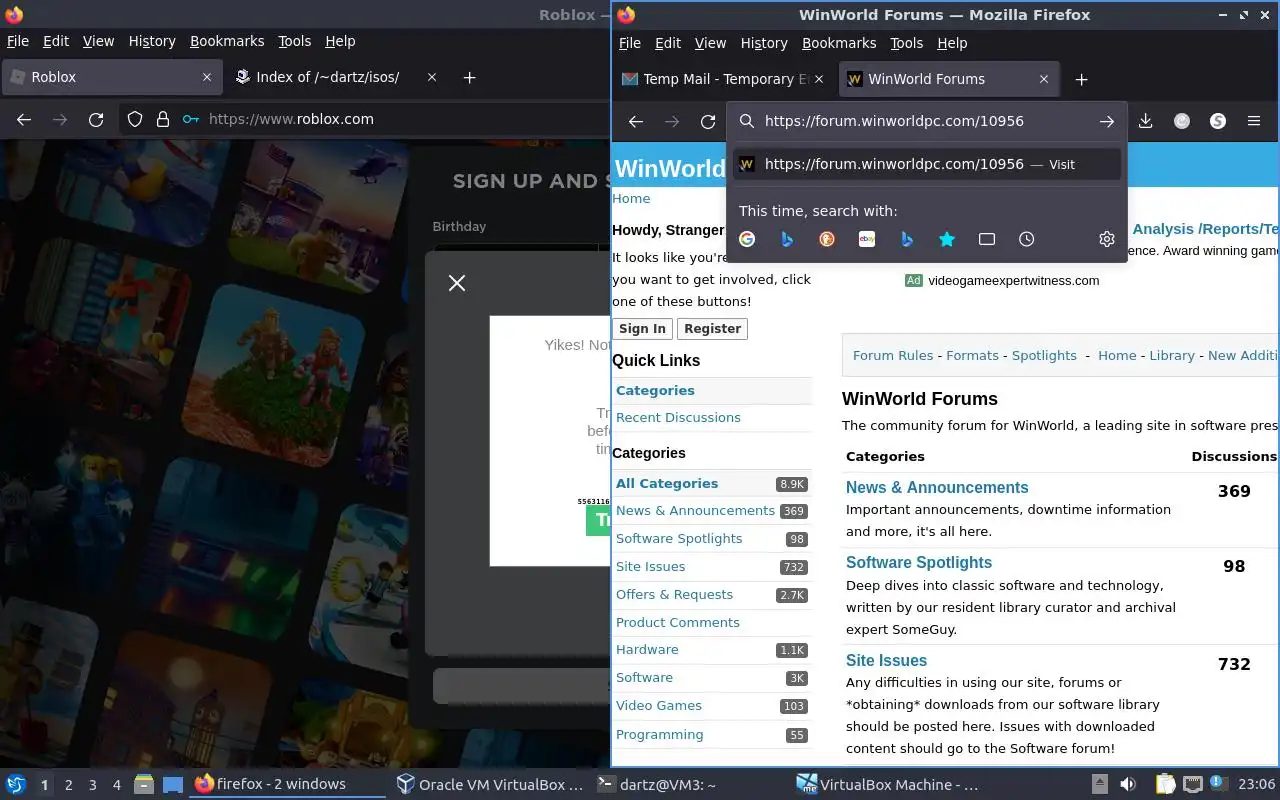The height and width of the screenshot is (800, 1280).
Task: Open the History menu in the WinWorld window
Action: pos(764,43)
